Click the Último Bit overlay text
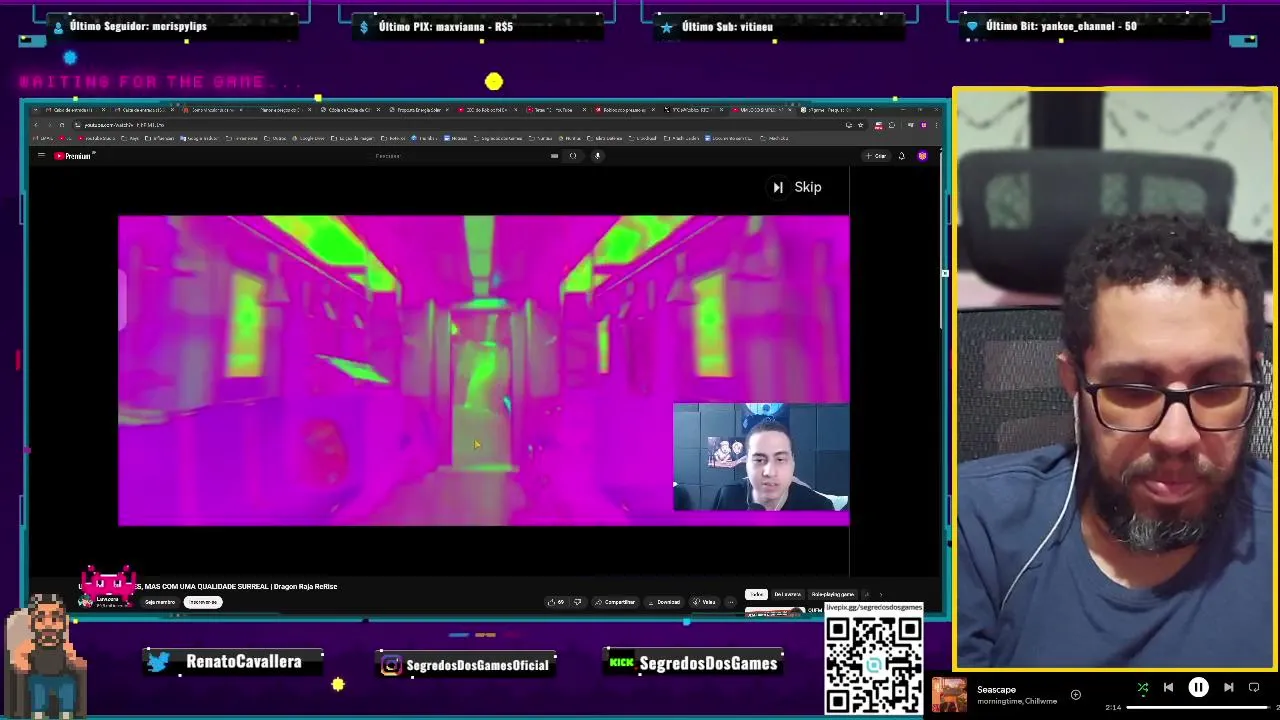Screen dimensions: 1280x720 [1061, 26]
